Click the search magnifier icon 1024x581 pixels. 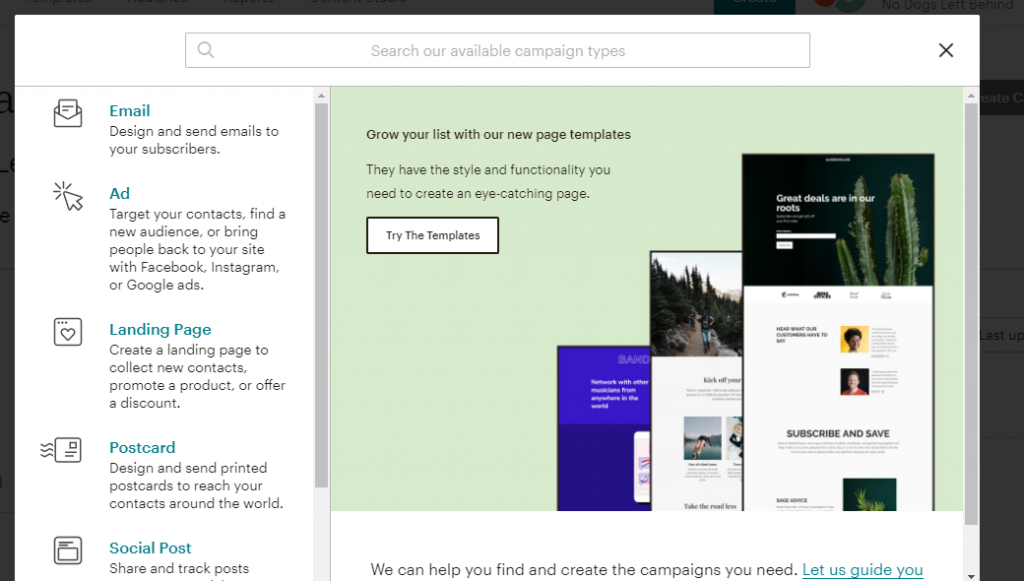pos(206,50)
